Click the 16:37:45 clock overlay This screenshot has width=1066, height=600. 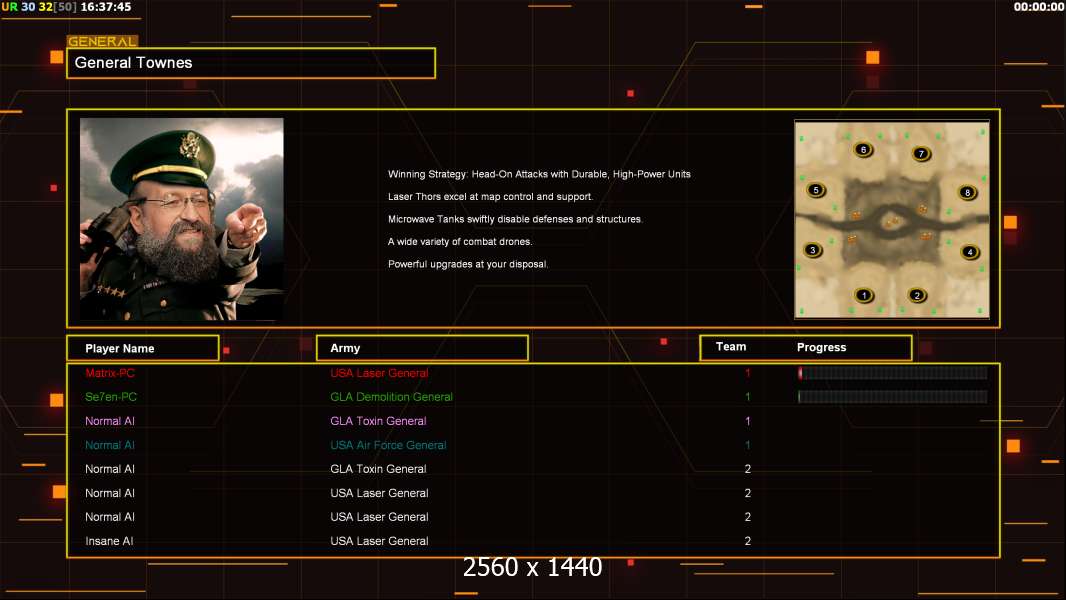pyautogui.click(x=106, y=7)
